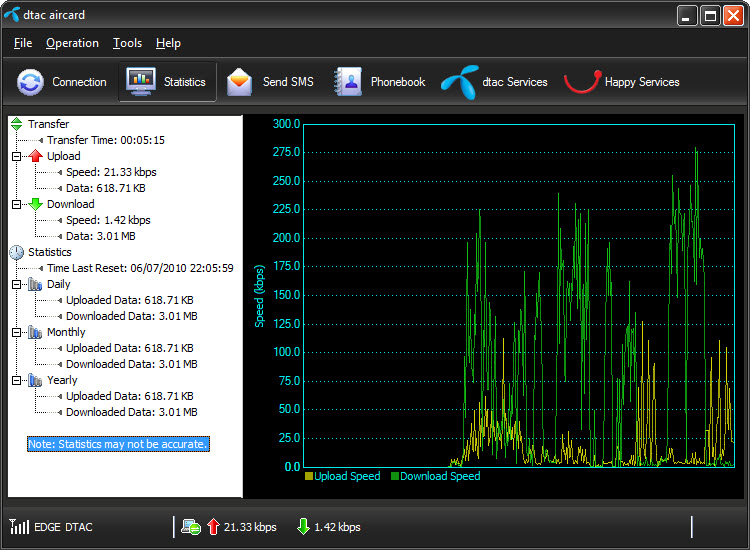This screenshot has height=550, width=750.
Task: Click the Statistics clock icon
Action: (17, 252)
